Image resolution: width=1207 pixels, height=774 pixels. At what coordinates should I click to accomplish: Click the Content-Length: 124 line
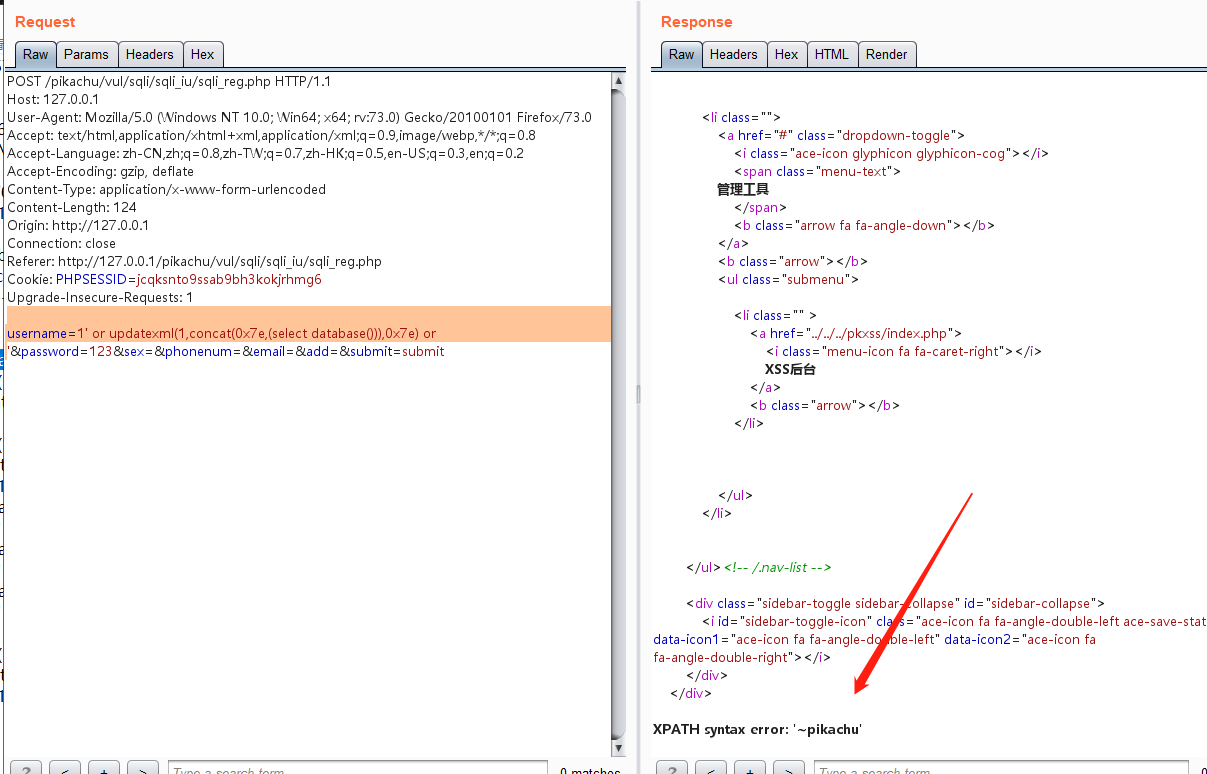72,207
